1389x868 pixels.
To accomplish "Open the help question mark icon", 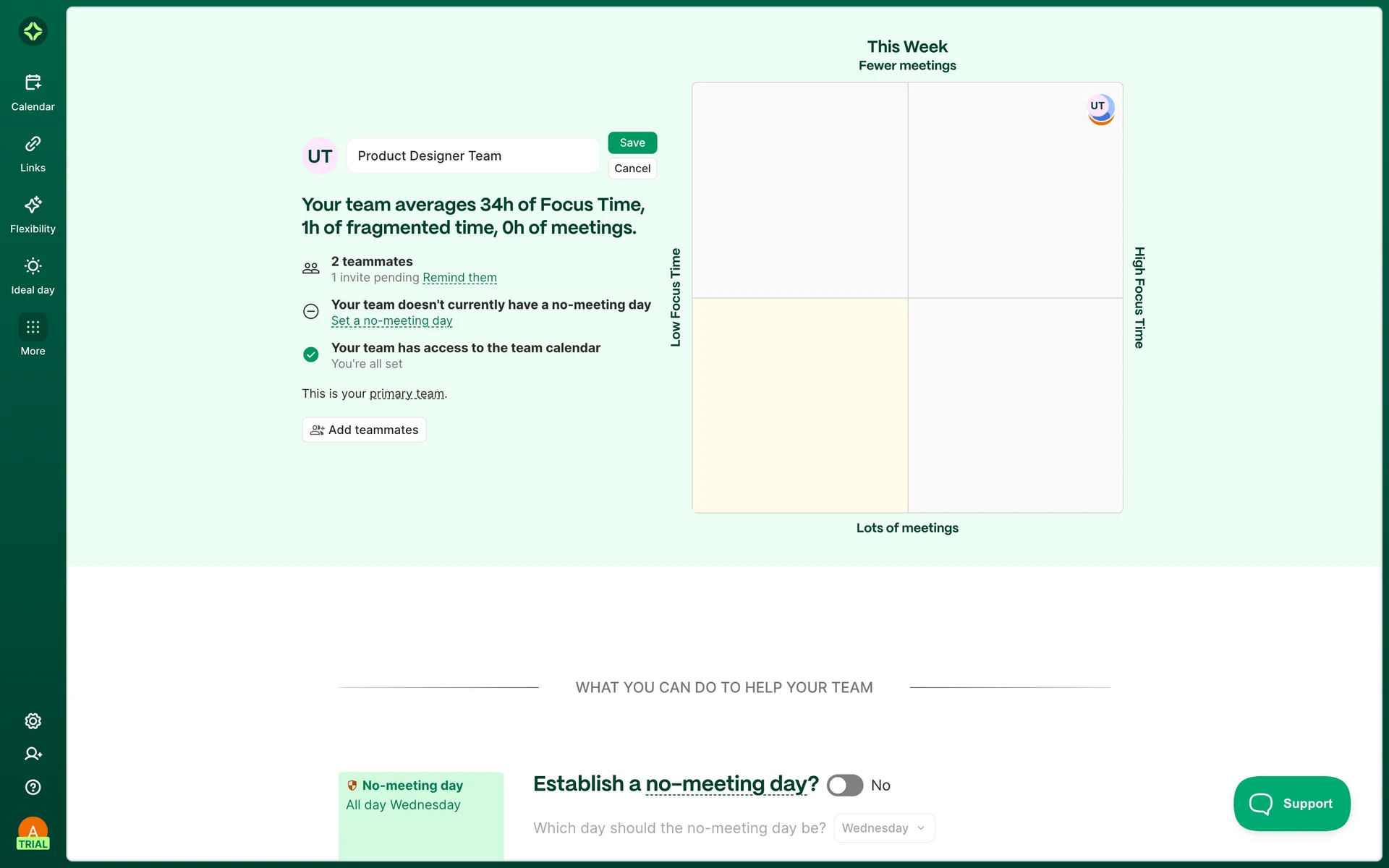I will [x=33, y=787].
